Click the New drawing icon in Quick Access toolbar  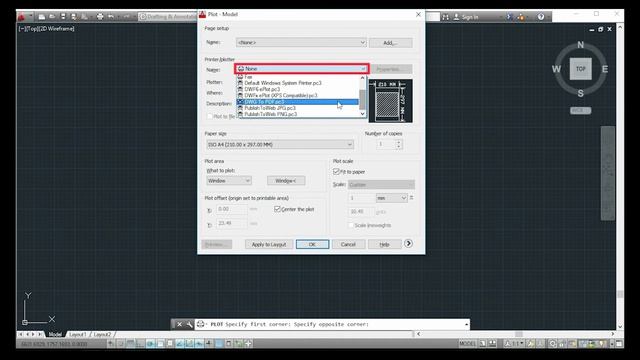(x=42, y=17)
